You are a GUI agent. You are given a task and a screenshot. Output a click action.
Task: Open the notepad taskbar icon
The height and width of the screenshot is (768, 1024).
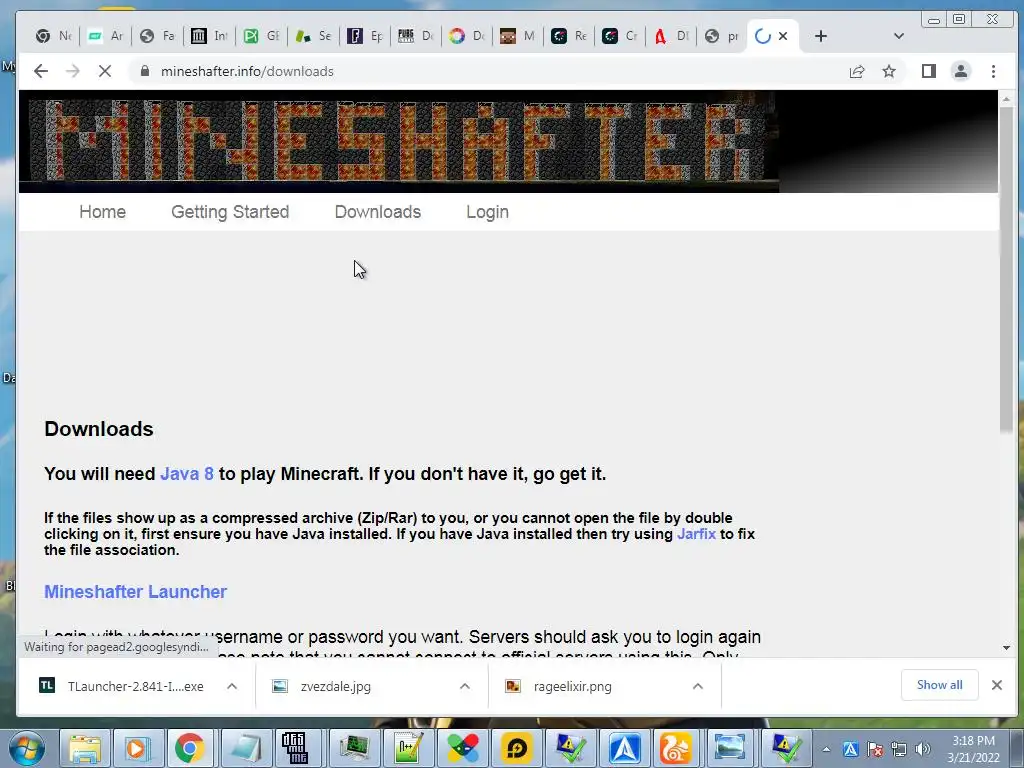click(244, 748)
